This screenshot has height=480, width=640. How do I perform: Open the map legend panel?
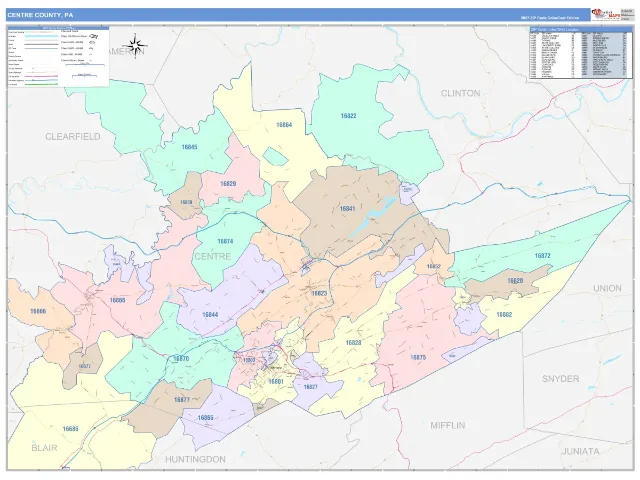coord(58,56)
